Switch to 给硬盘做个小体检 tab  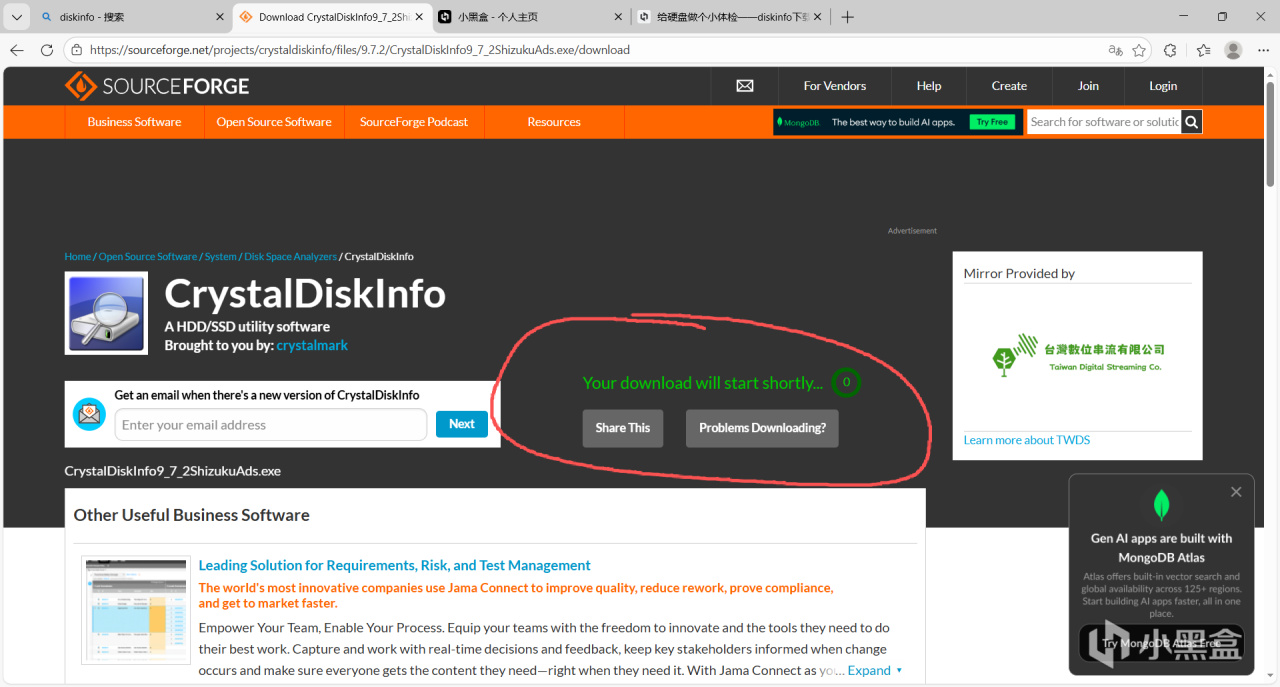coord(732,17)
